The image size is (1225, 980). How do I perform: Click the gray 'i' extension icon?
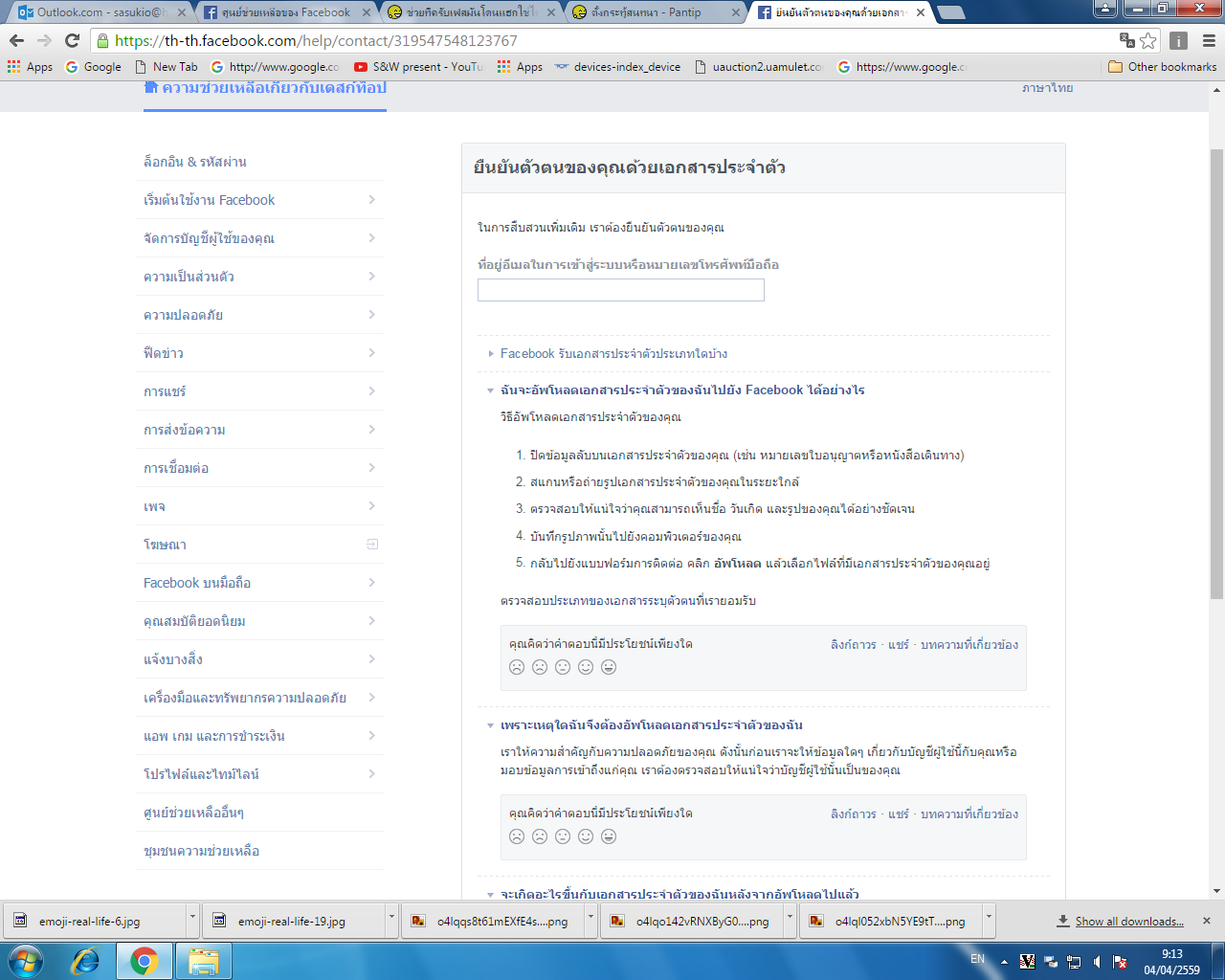(x=1179, y=40)
